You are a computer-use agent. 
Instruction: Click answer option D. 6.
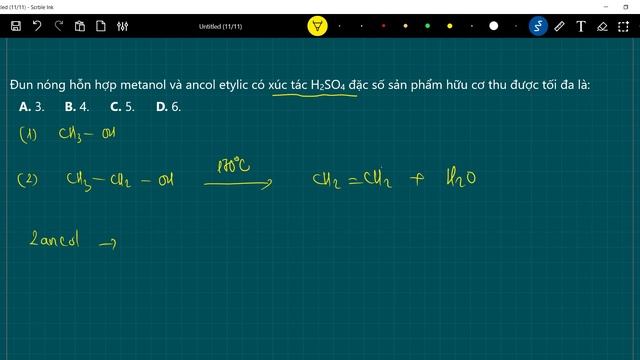[x=168, y=107]
